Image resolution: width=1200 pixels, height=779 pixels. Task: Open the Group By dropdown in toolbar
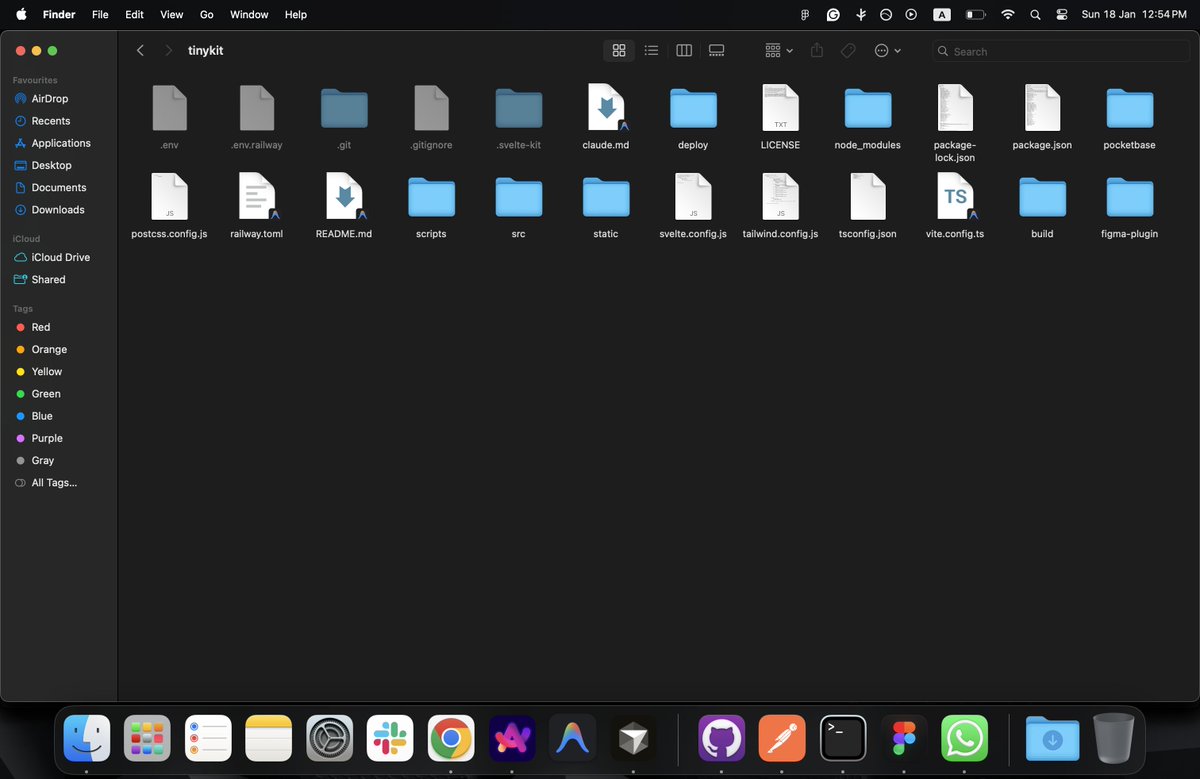pos(778,50)
